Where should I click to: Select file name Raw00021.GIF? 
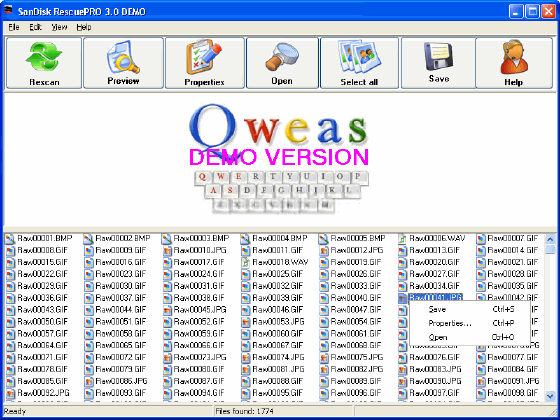click(513, 262)
